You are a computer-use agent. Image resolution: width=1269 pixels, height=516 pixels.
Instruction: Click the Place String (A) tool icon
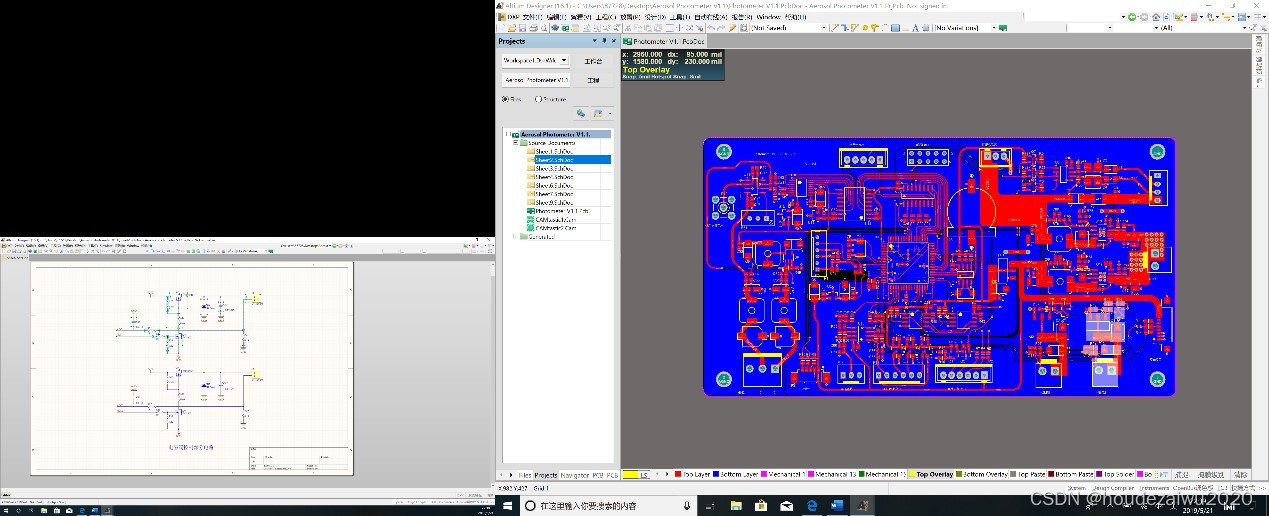pos(915,28)
